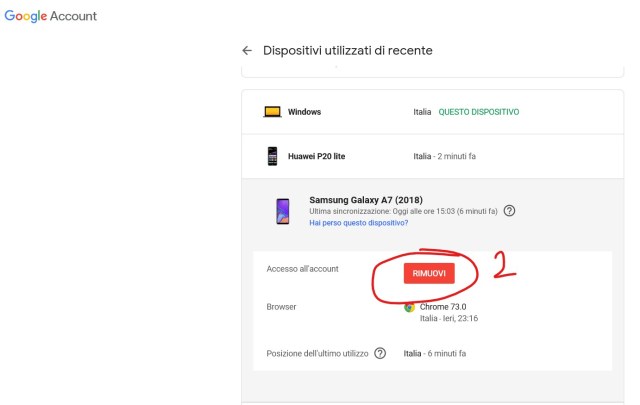The width and height of the screenshot is (640, 405).
Task: Go back using the left arrow
Action: pyautogui.click(x=247, y=51)
